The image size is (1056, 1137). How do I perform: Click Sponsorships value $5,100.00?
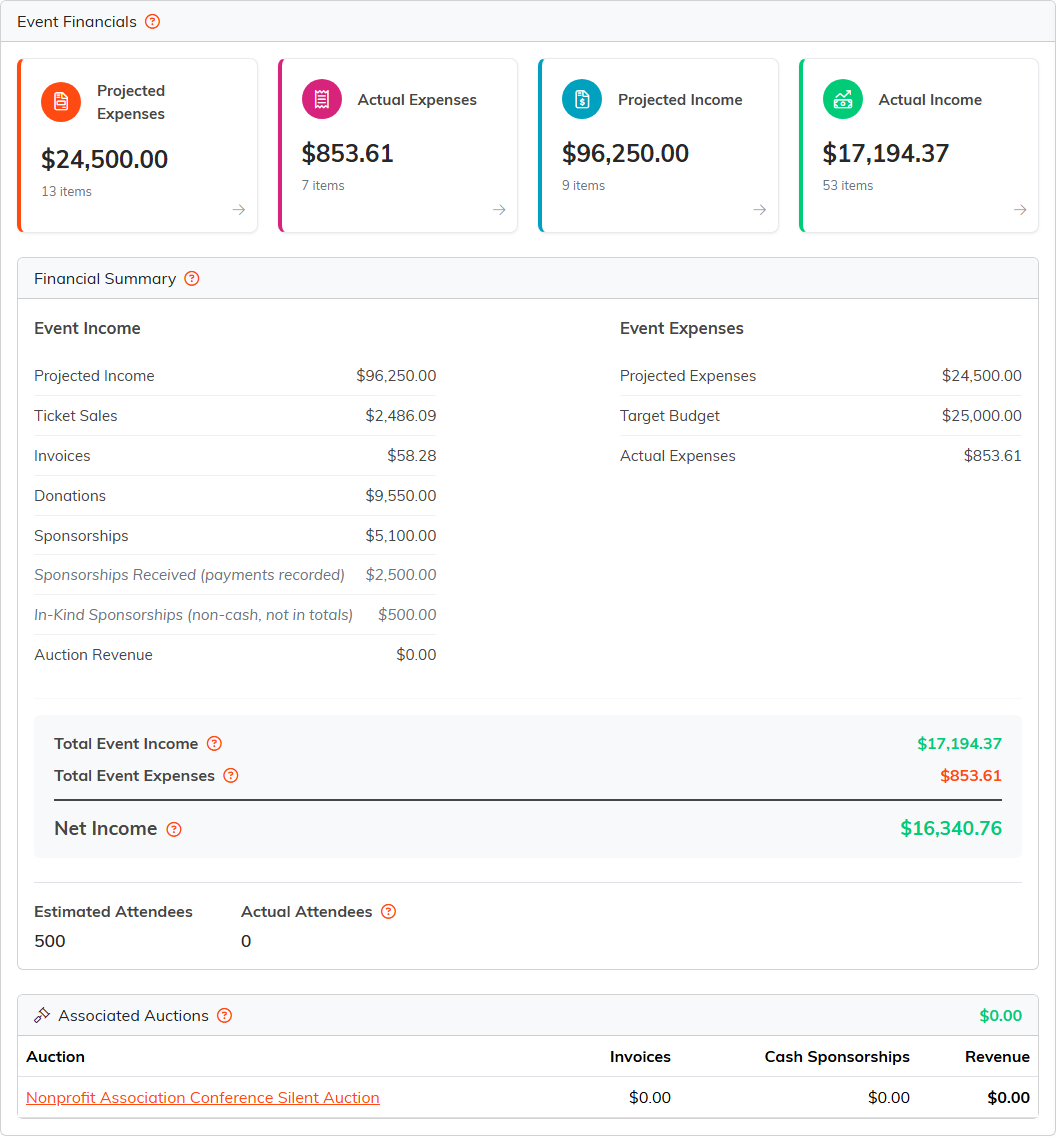point(401,536)
